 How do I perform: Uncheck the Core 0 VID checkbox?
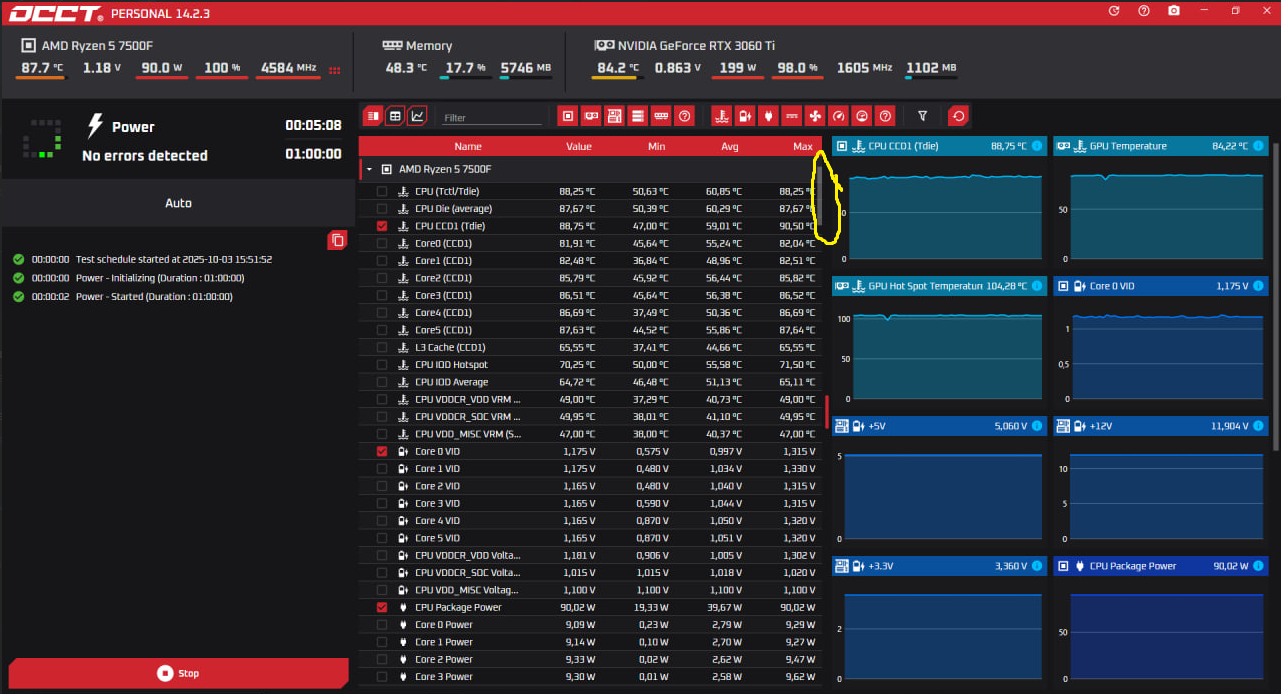(382, 452)
